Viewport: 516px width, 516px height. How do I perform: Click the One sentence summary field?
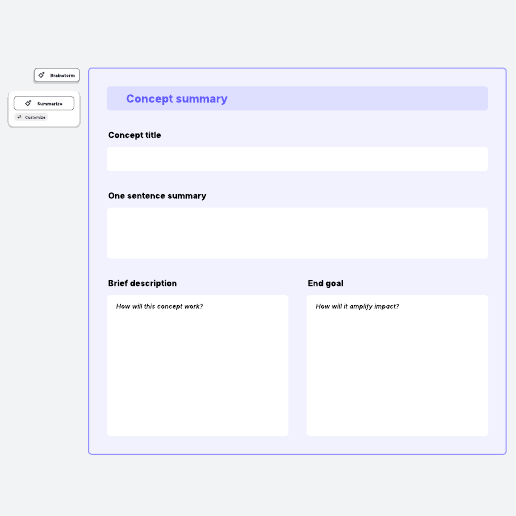coord(297,233)
